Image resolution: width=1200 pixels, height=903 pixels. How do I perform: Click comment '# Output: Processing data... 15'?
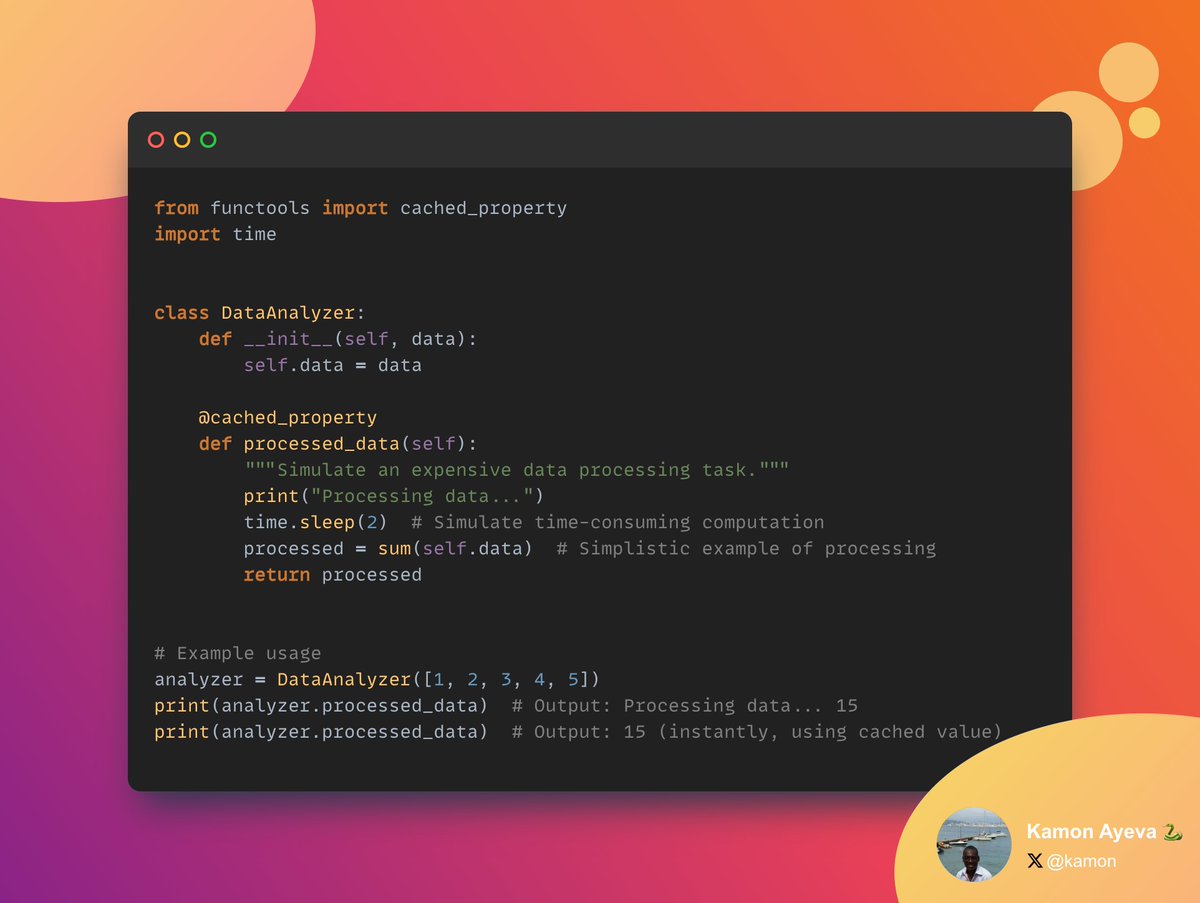(685, 705)
